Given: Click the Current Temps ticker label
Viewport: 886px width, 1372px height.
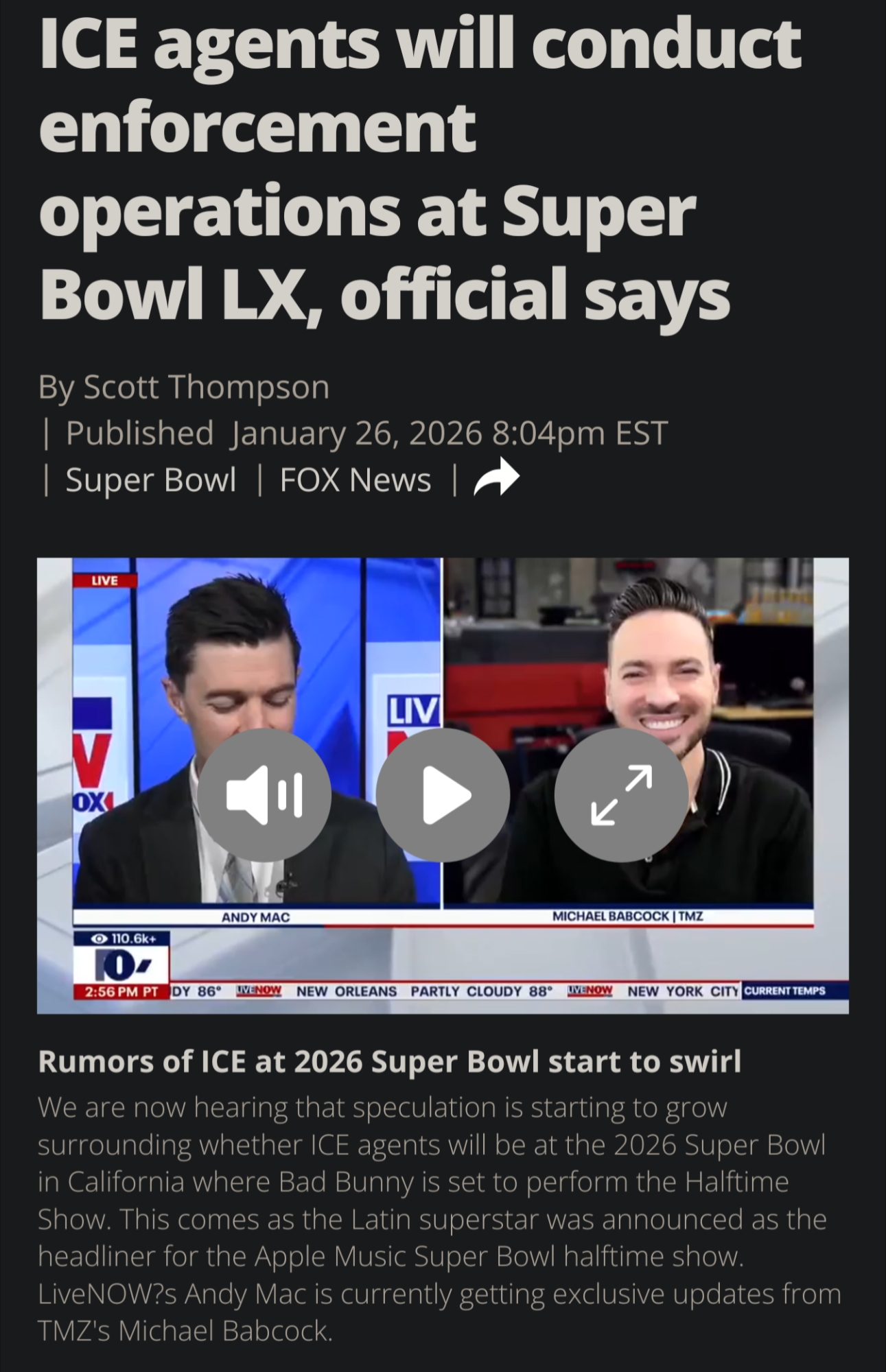Looking at the screenshot, I should click(x=784, y=991).
